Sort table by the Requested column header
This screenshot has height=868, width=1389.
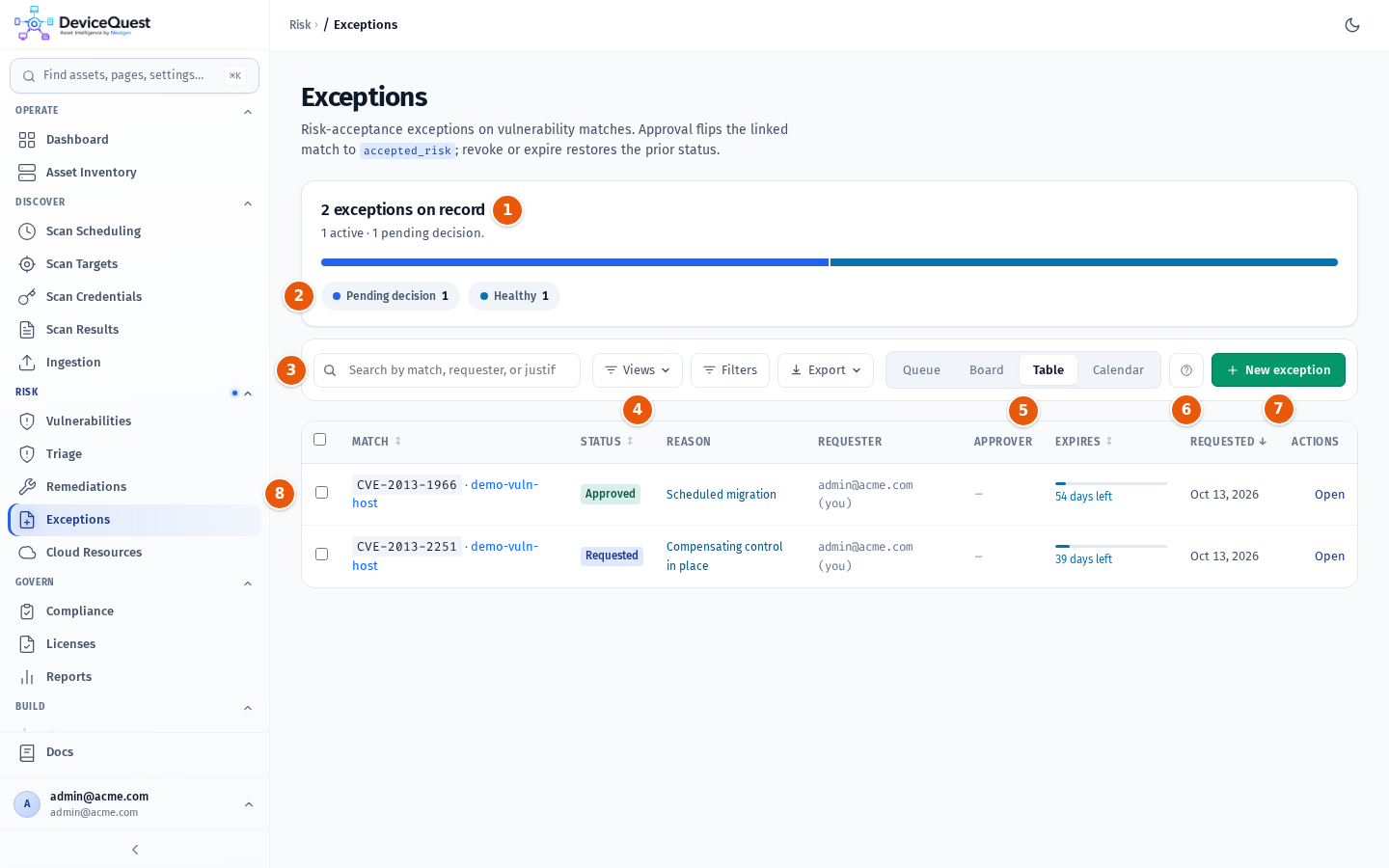[1228, 442]
